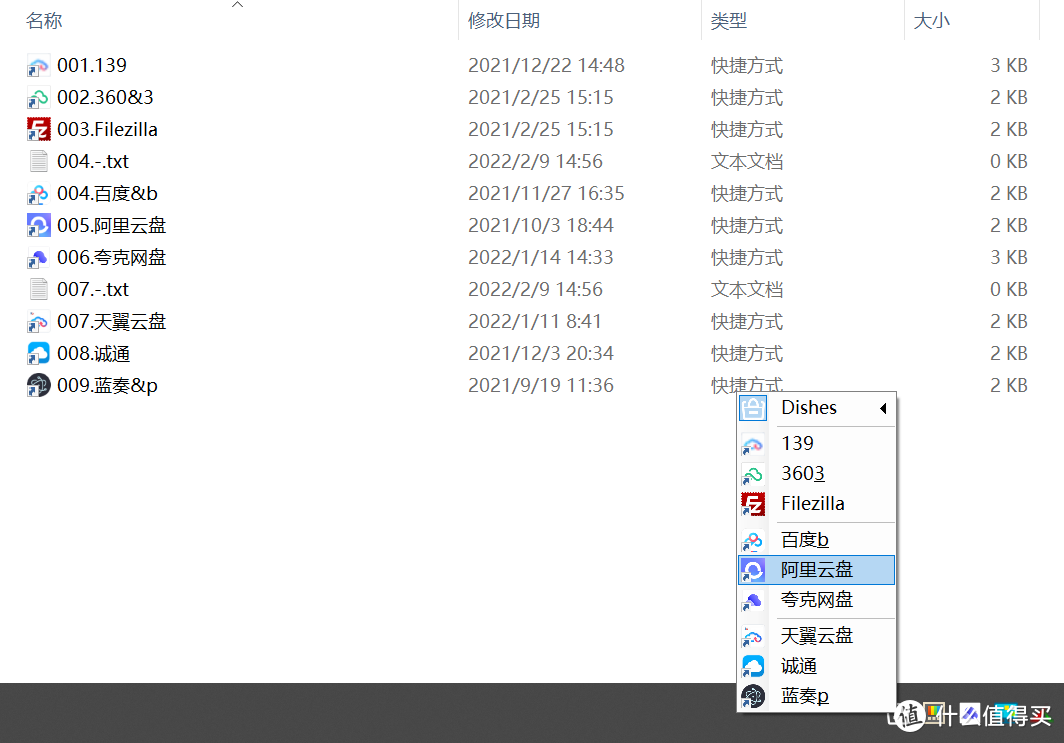Click the Filezilla icon in popup menu
1064x743 pixels.
point(753,504)
